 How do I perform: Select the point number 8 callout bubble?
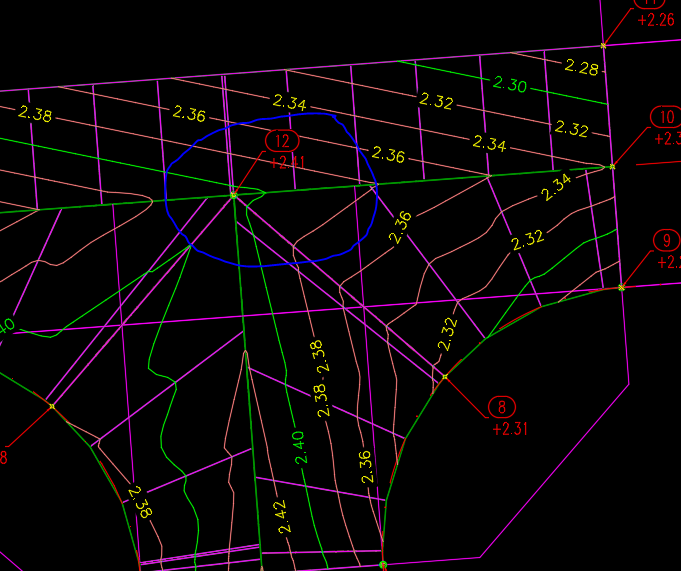[502, 407]
